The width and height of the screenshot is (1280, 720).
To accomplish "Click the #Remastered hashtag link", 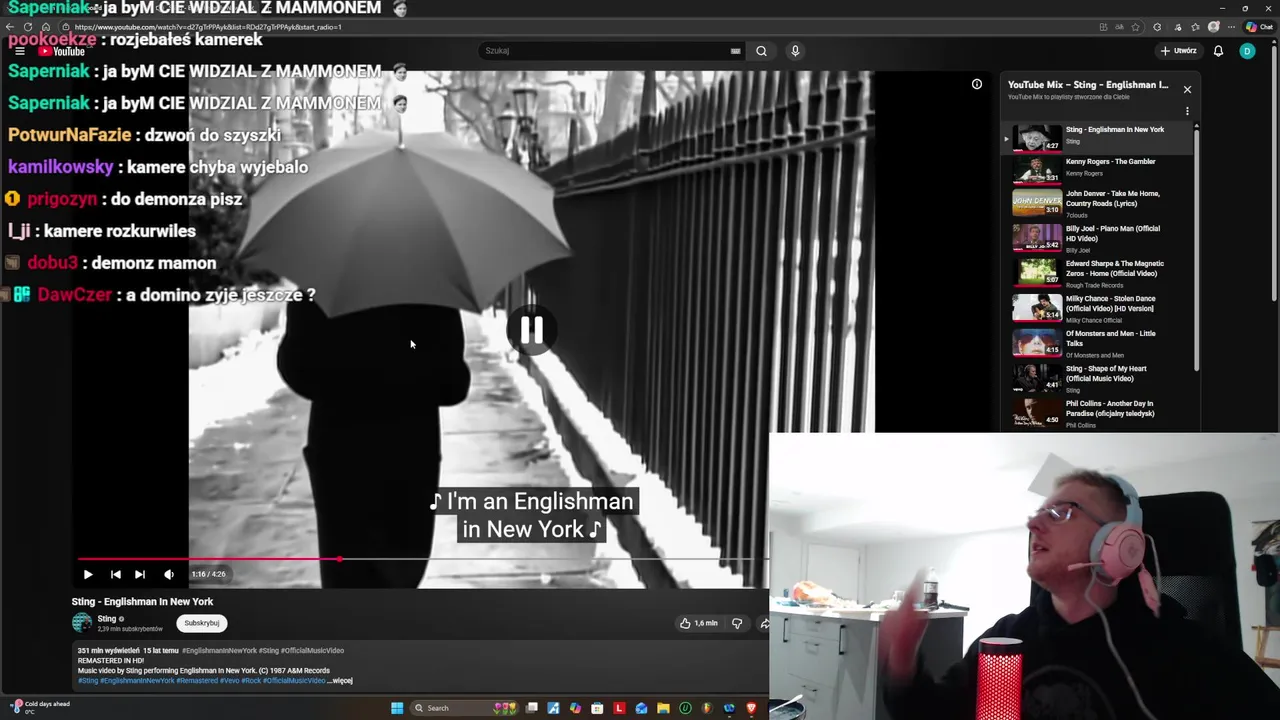I will click(x=198, y=681).
